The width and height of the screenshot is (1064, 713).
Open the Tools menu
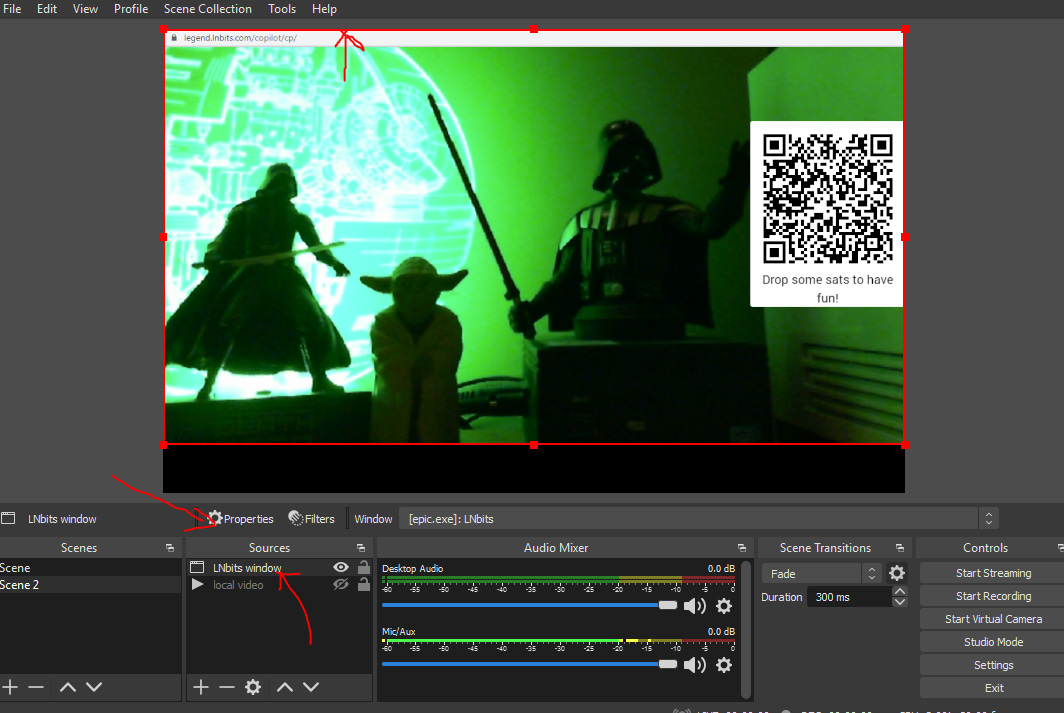click(x=282, y=9)
